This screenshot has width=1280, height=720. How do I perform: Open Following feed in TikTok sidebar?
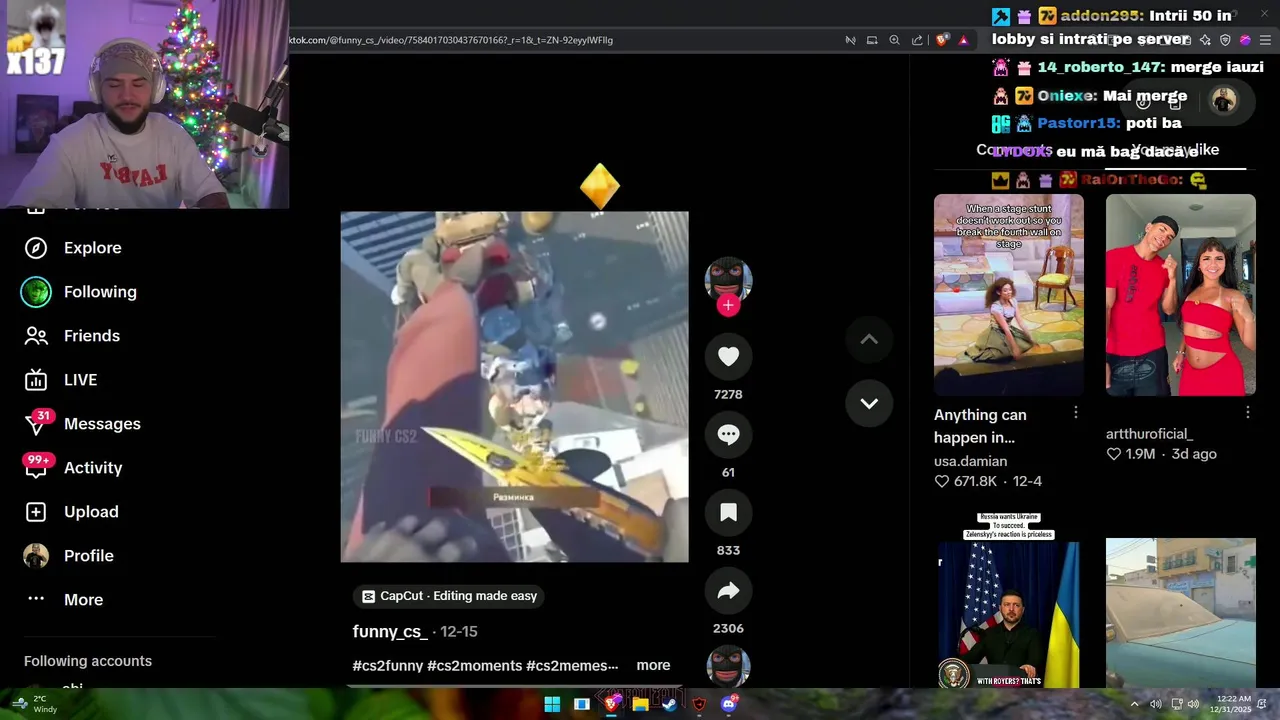coord(100,292)
